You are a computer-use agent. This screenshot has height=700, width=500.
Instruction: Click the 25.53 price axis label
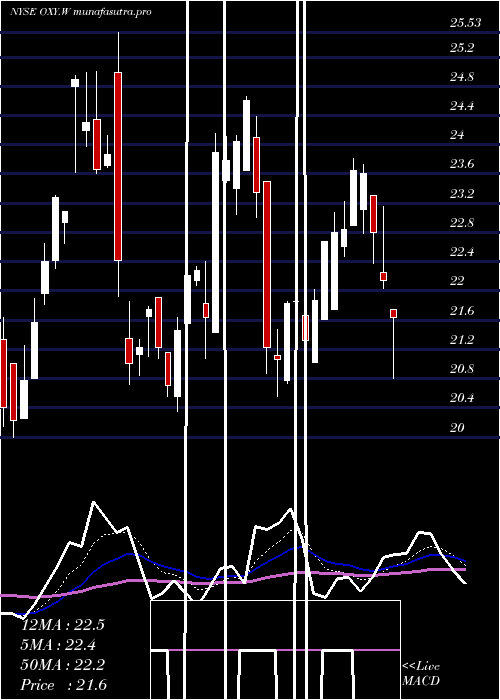(x=465, y=23)
